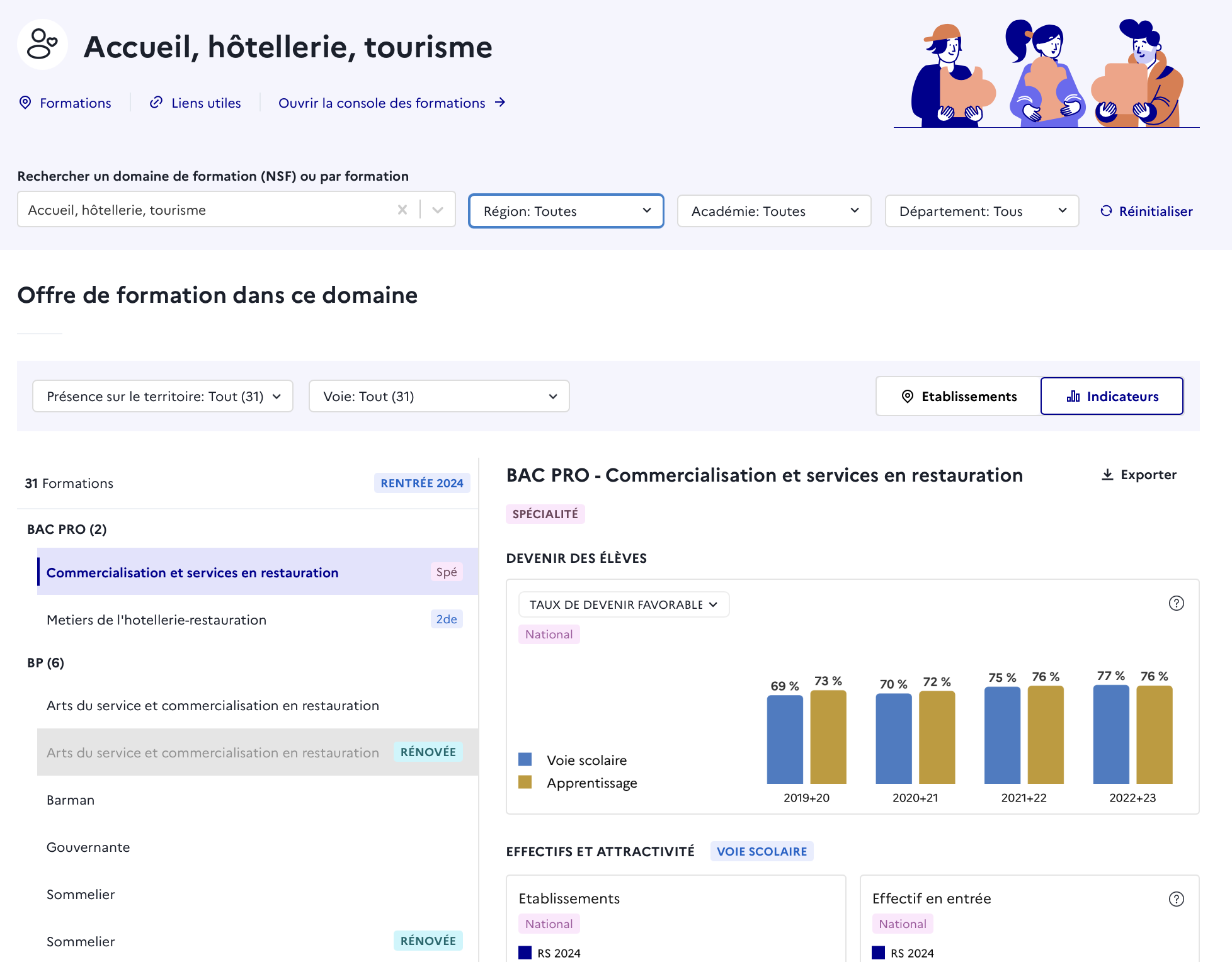Click help icon in Devenir des élèves chart
Image resolution: width=1232 pixels, height=962 pixels.
[1177, 603]
